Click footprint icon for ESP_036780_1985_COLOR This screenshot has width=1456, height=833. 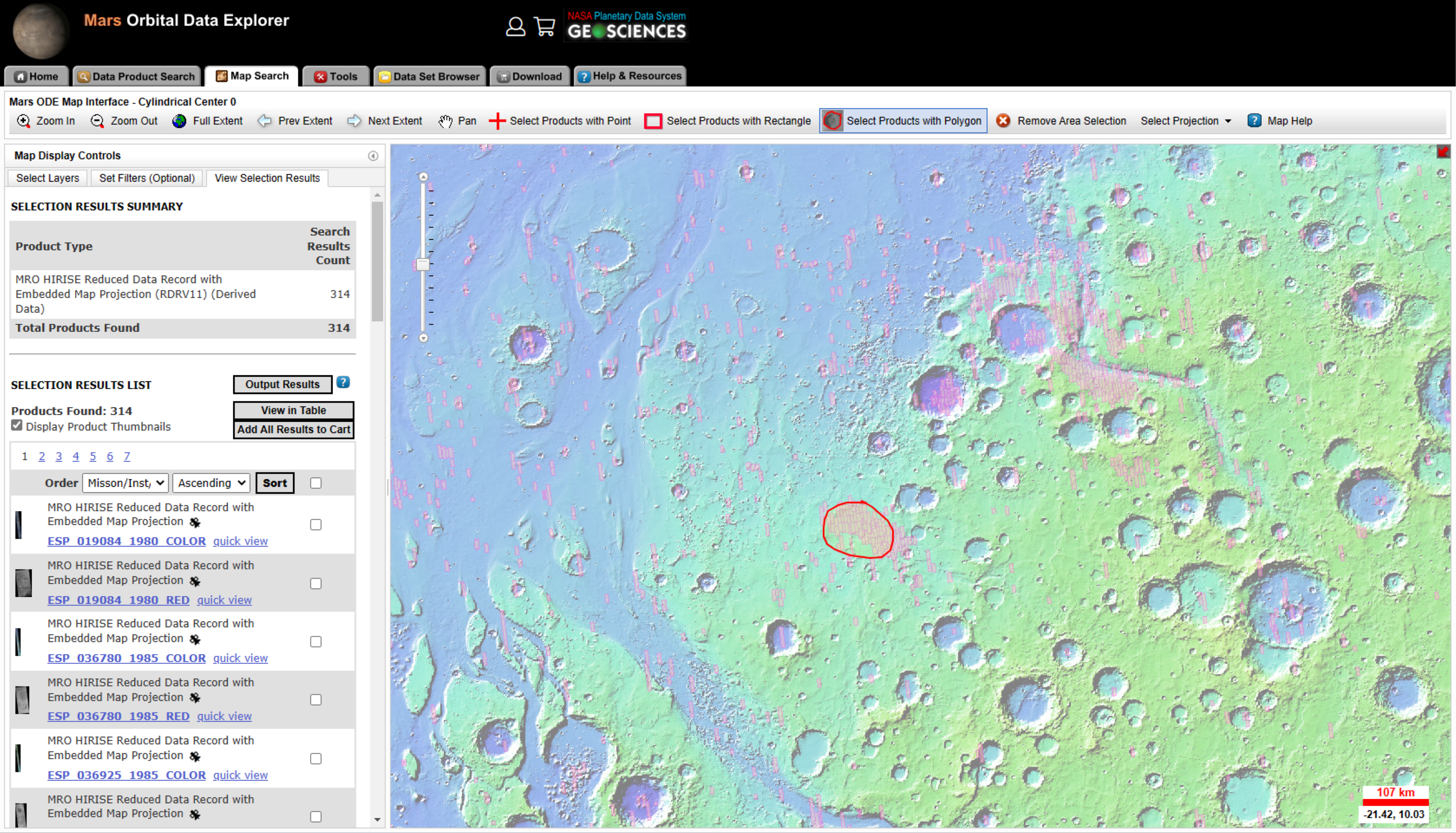[x=195, y=639]
